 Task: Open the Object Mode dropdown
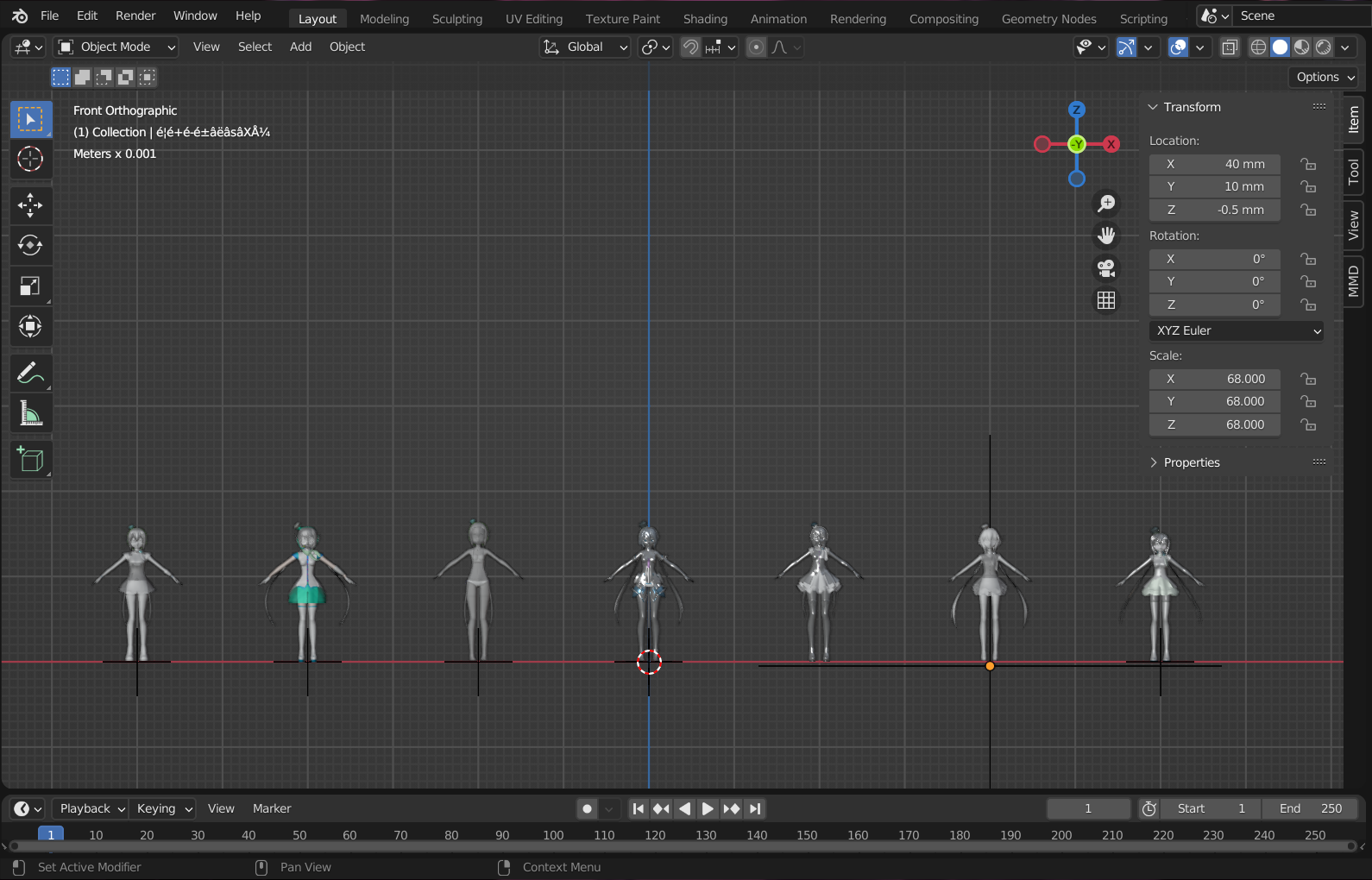click(x=116, y=47)
